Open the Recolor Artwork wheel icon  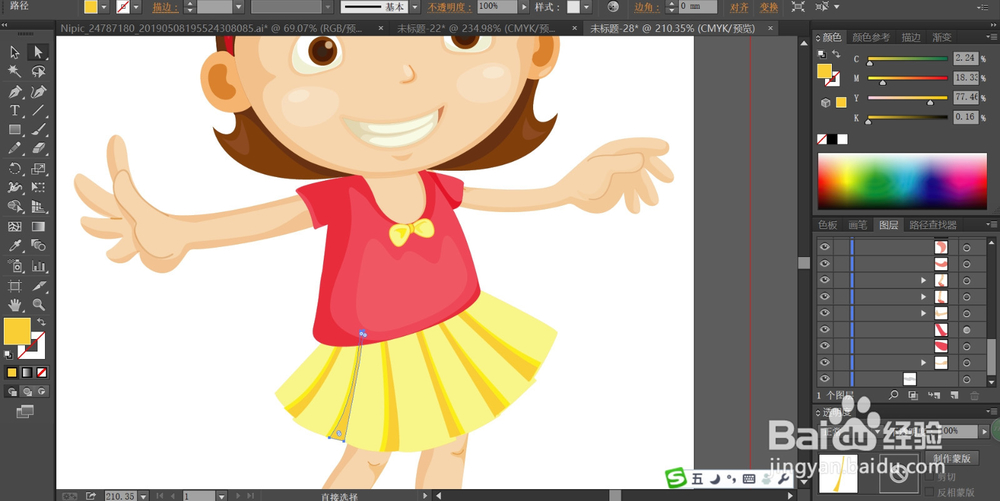coord(614,7)
